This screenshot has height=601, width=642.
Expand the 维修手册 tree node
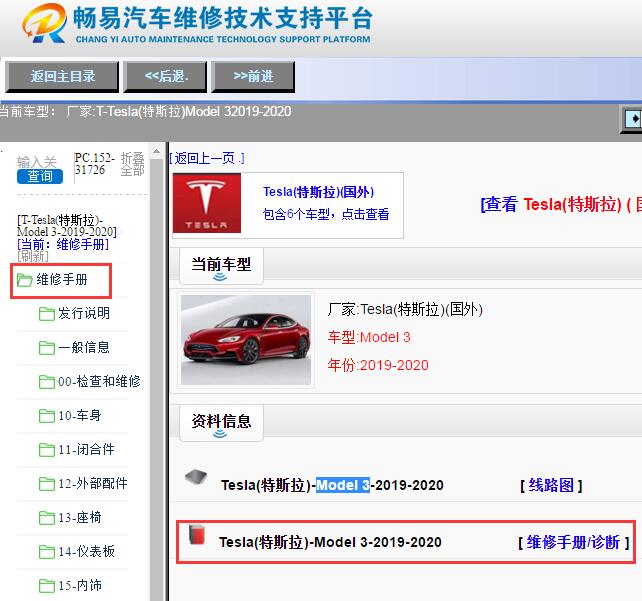tap(62, 280)
